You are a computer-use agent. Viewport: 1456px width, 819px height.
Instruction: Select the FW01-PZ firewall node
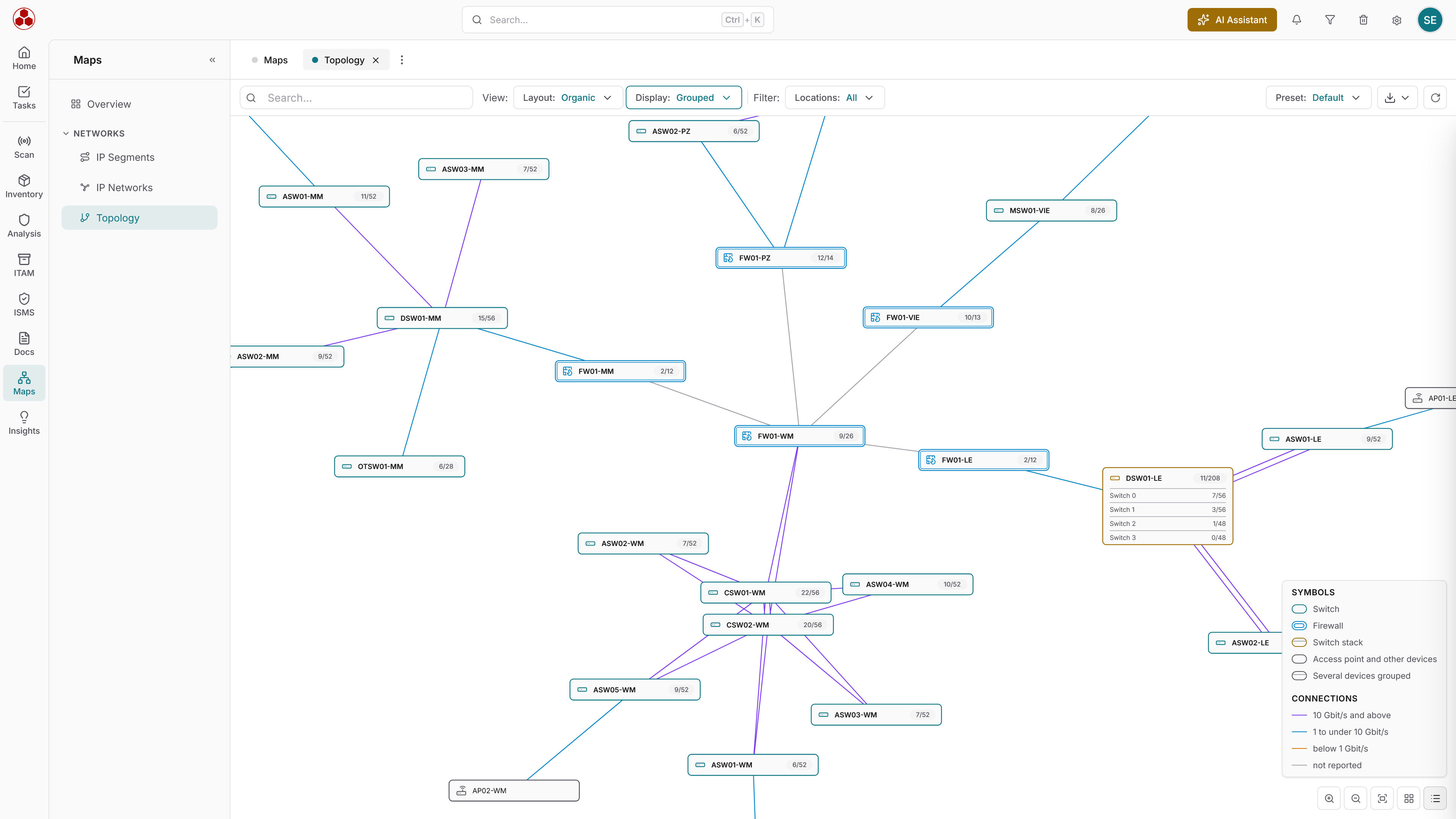[781, 258]
